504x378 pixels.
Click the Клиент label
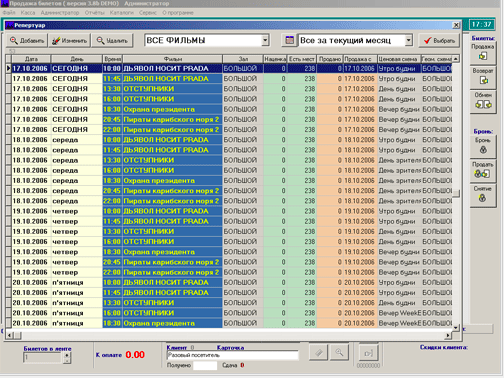coord(177,348)
